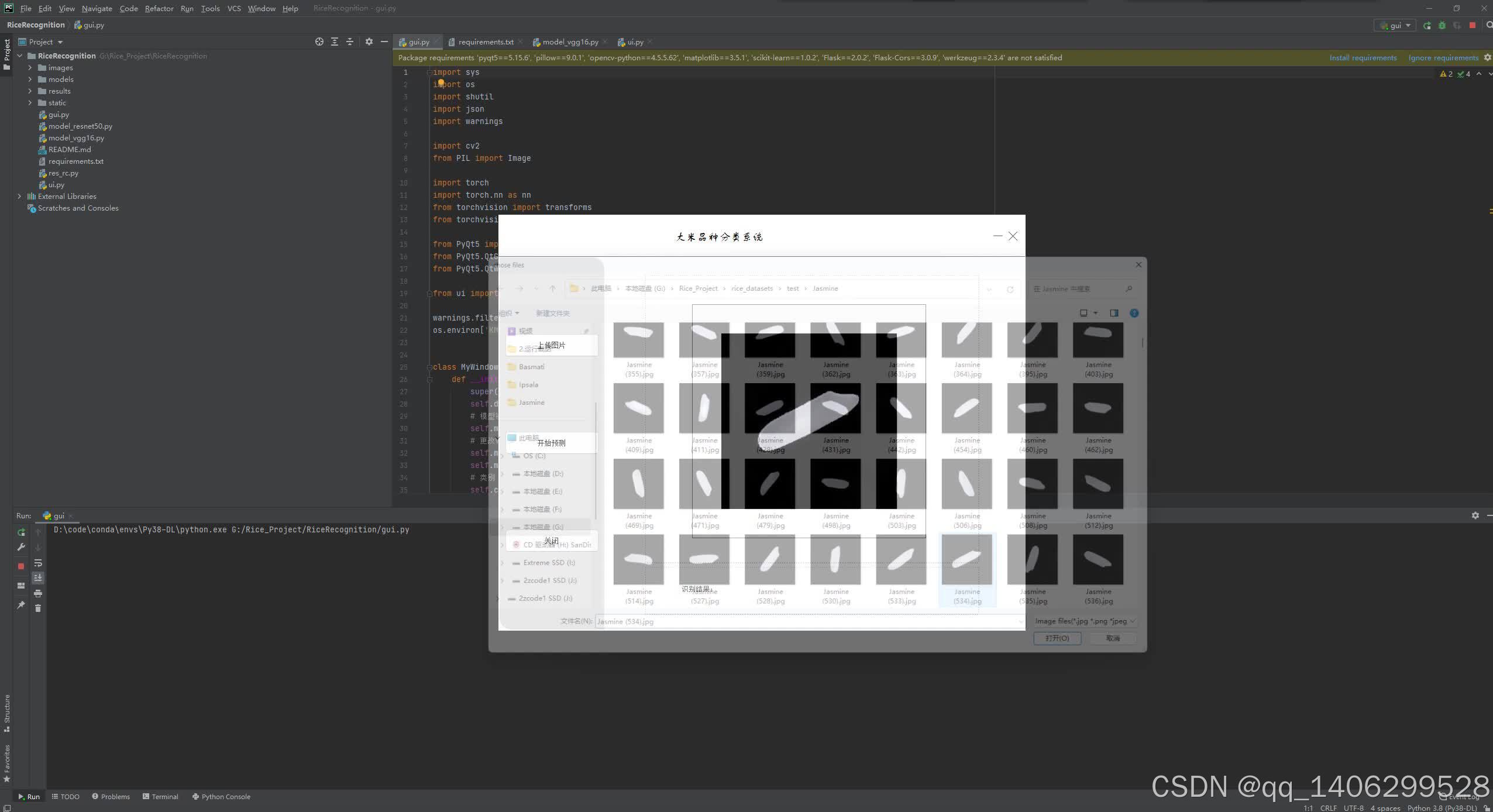The width and height of the screenshot is (1493, 812).
Task: Stop the running gui process
Action: (21, 566)
